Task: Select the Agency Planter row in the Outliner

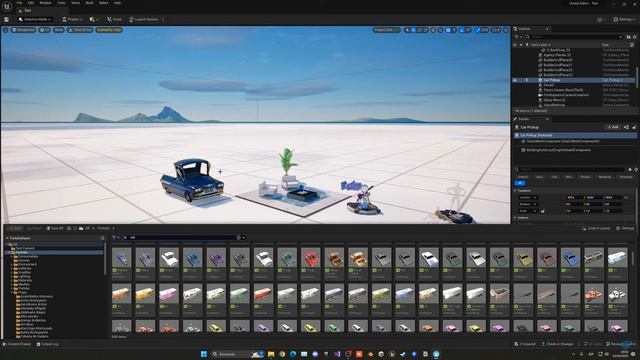Action: click(x=574, y=55)
